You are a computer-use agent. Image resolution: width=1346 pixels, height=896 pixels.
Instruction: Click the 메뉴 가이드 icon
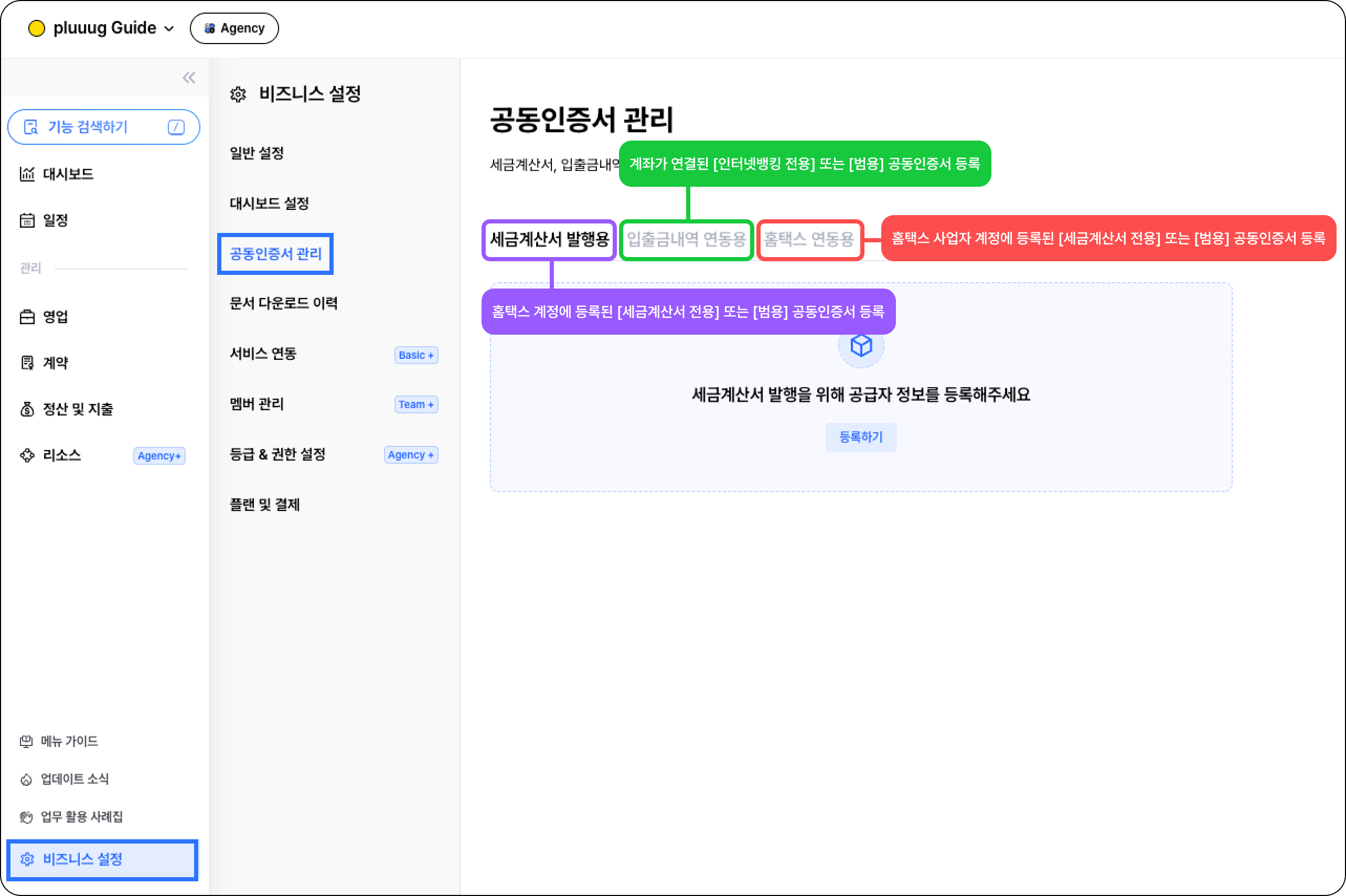click(26, 741)
